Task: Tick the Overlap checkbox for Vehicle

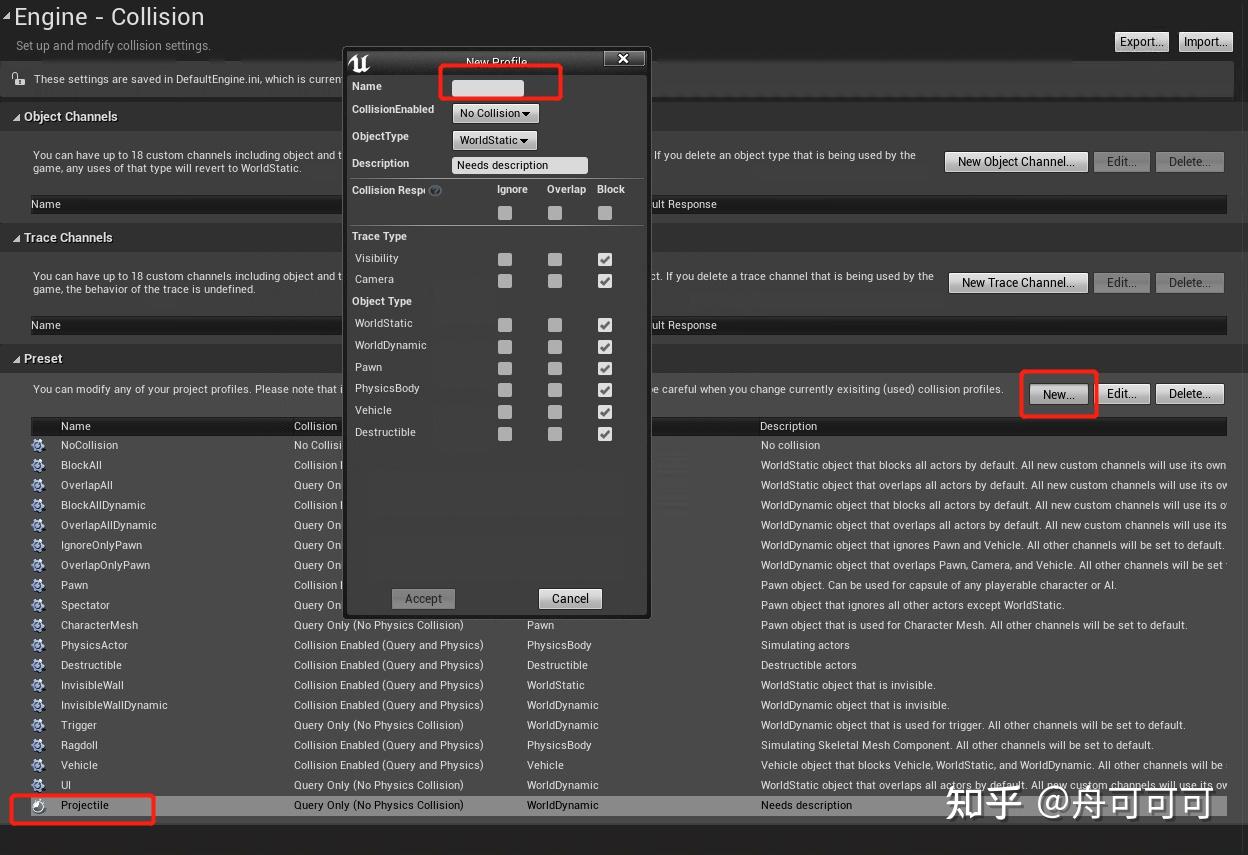Action: [555, 412]
